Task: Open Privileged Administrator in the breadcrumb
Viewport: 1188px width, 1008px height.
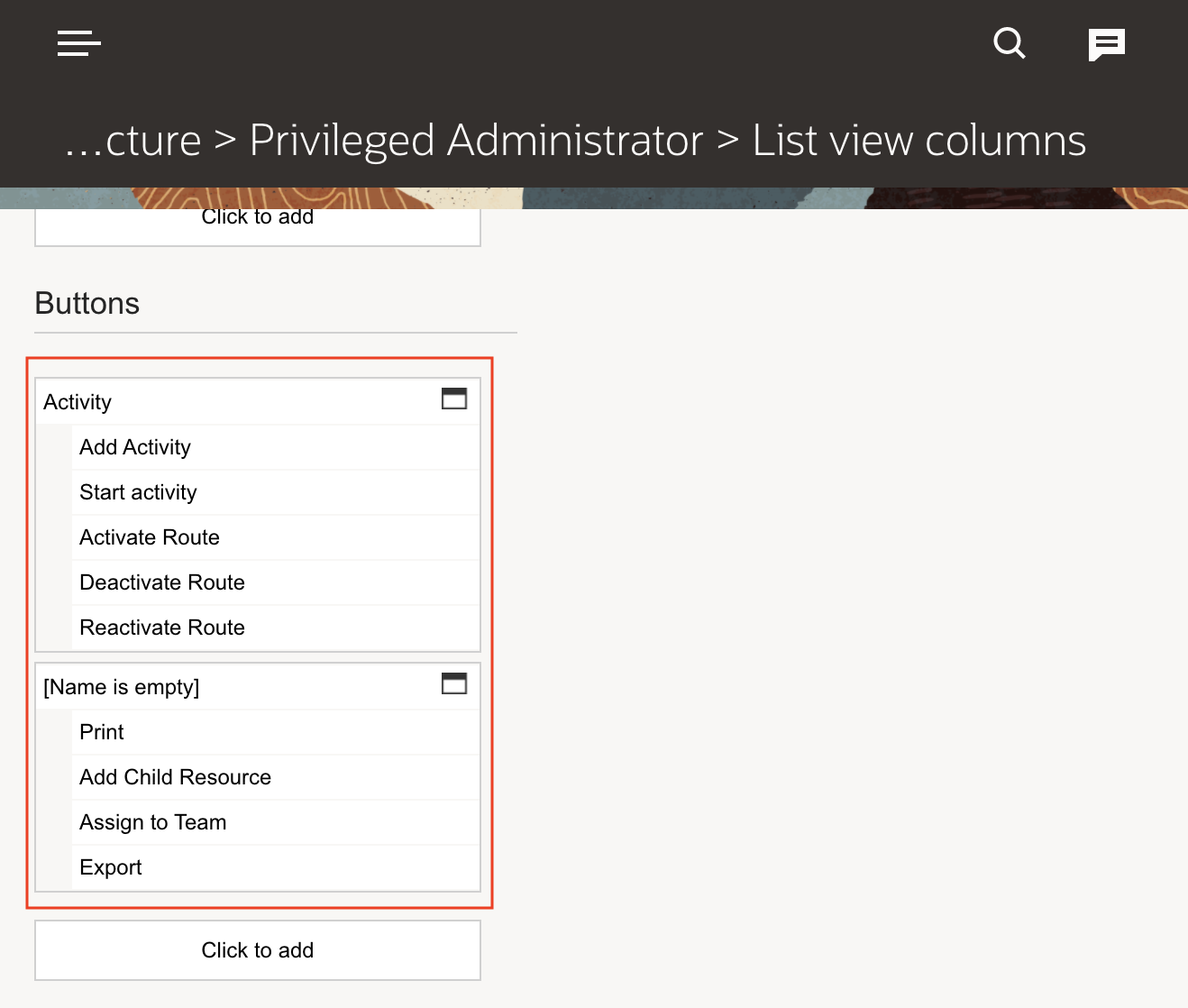Action: 476,140
